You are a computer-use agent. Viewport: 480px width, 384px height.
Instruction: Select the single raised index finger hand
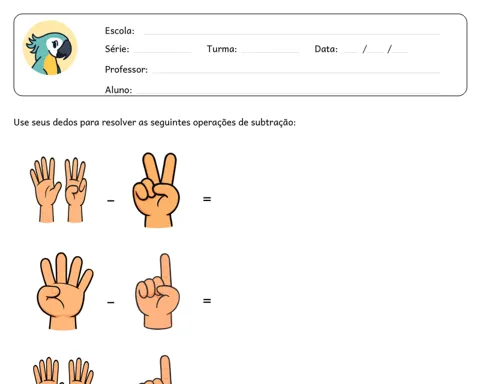[x=158, y=291]
